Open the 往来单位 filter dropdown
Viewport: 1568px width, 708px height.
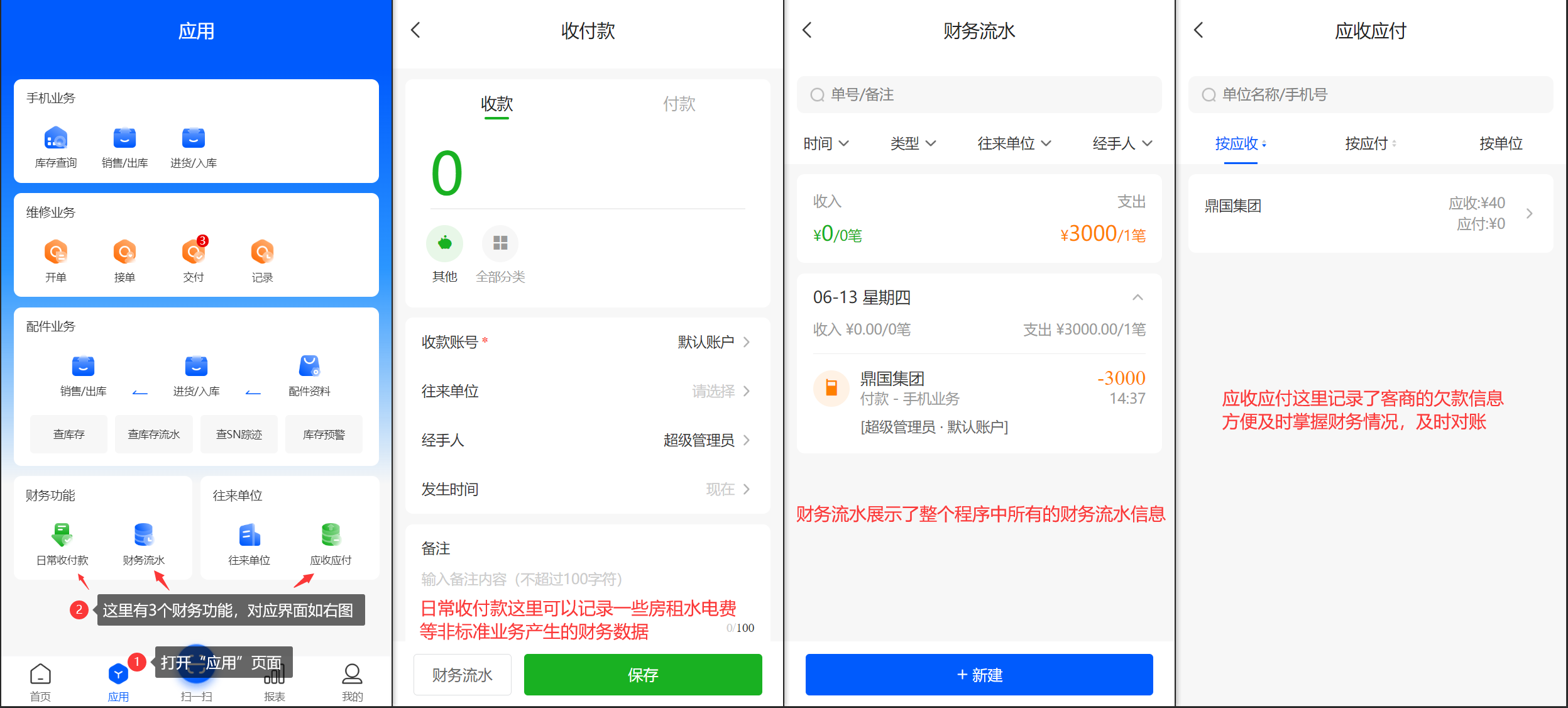[x=1014, y=144]
